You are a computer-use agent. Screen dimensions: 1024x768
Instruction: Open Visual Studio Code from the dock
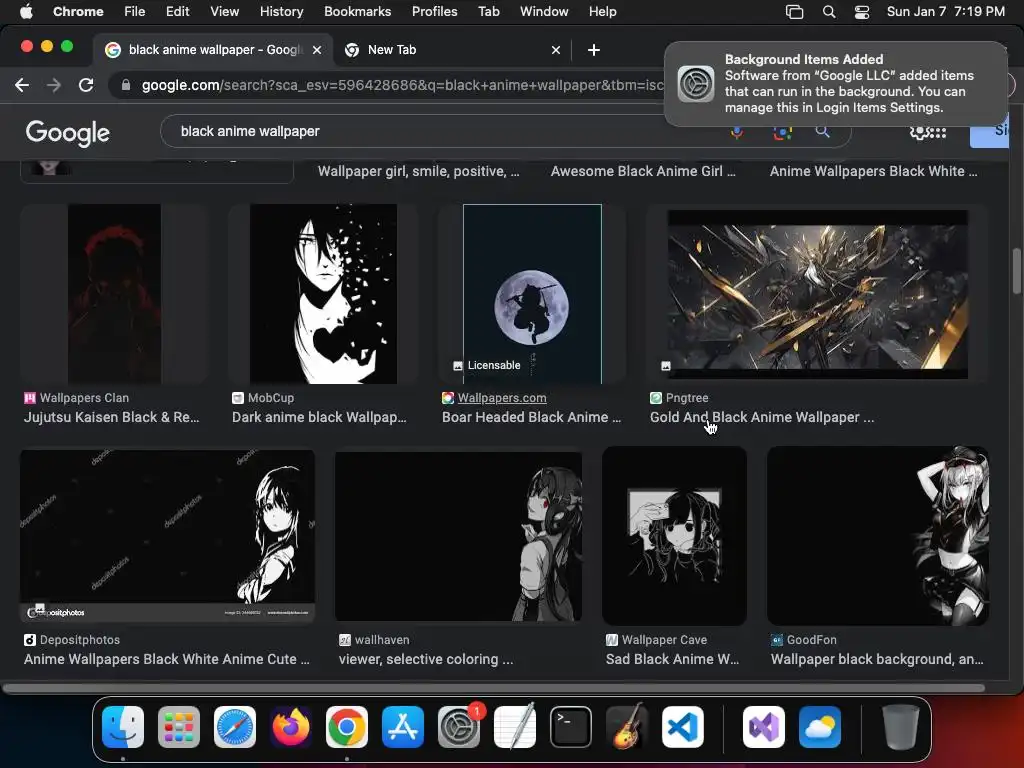683,727
